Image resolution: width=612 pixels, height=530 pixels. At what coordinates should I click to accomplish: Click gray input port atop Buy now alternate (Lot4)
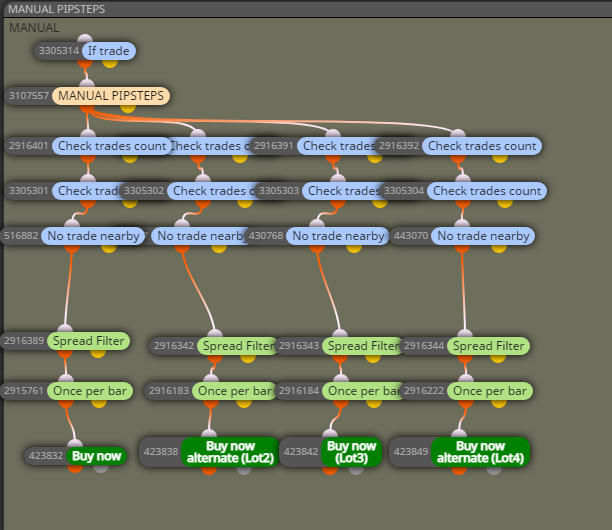tap(459, 433)
